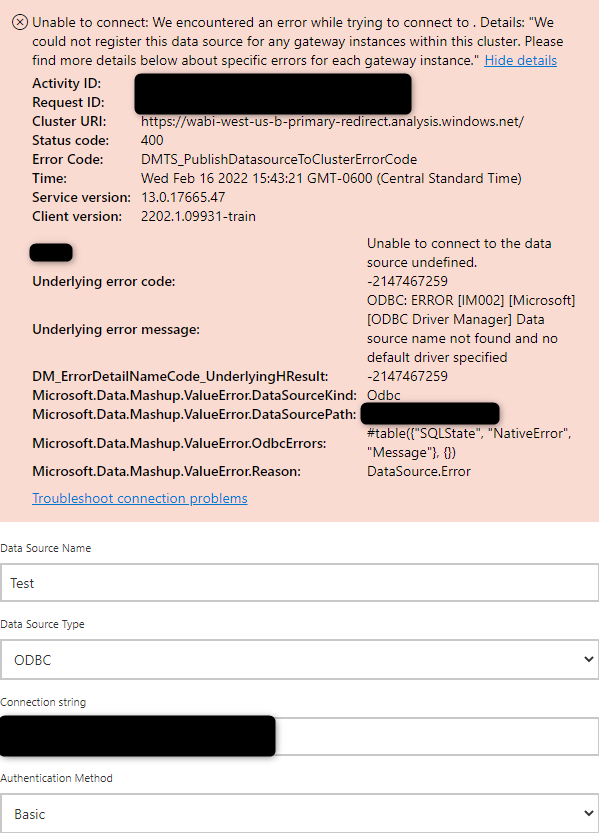The width and height of the screenshot is (599, 833).
Task: Click the Hide details link
Action: pyautogui.click(x=520, y=61)
